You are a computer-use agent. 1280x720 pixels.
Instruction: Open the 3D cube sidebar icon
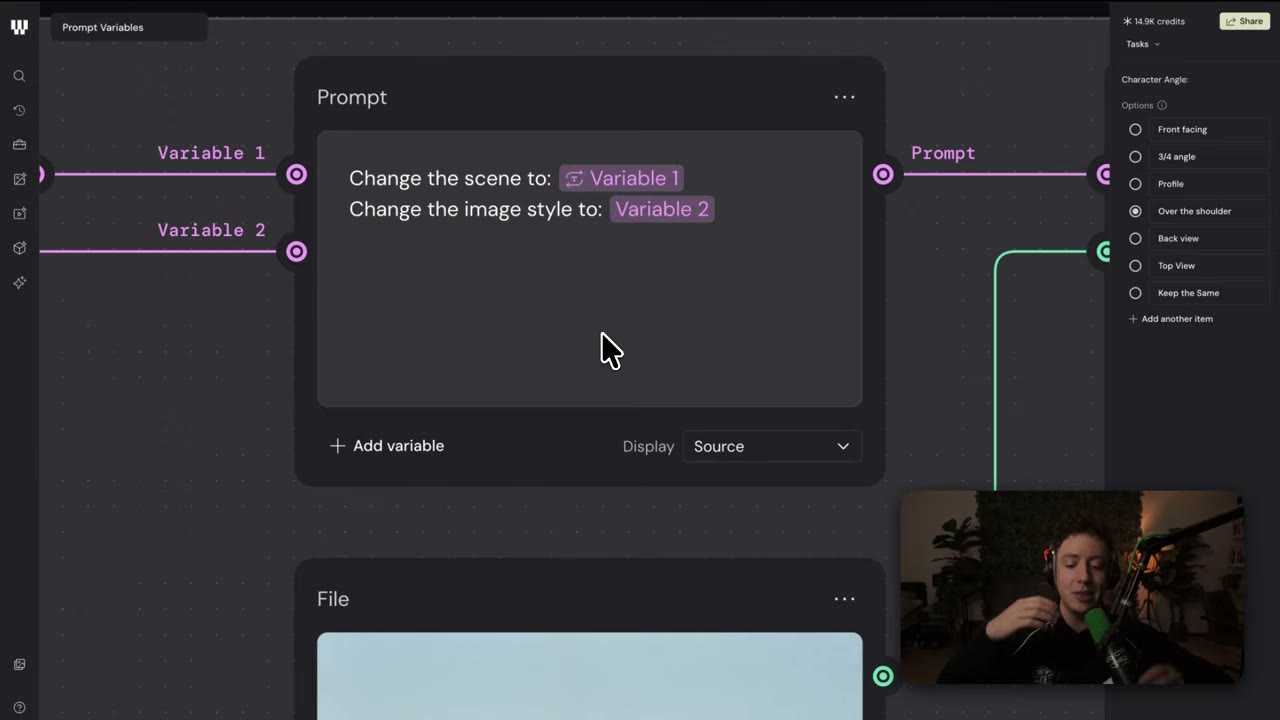click(19, 248)
